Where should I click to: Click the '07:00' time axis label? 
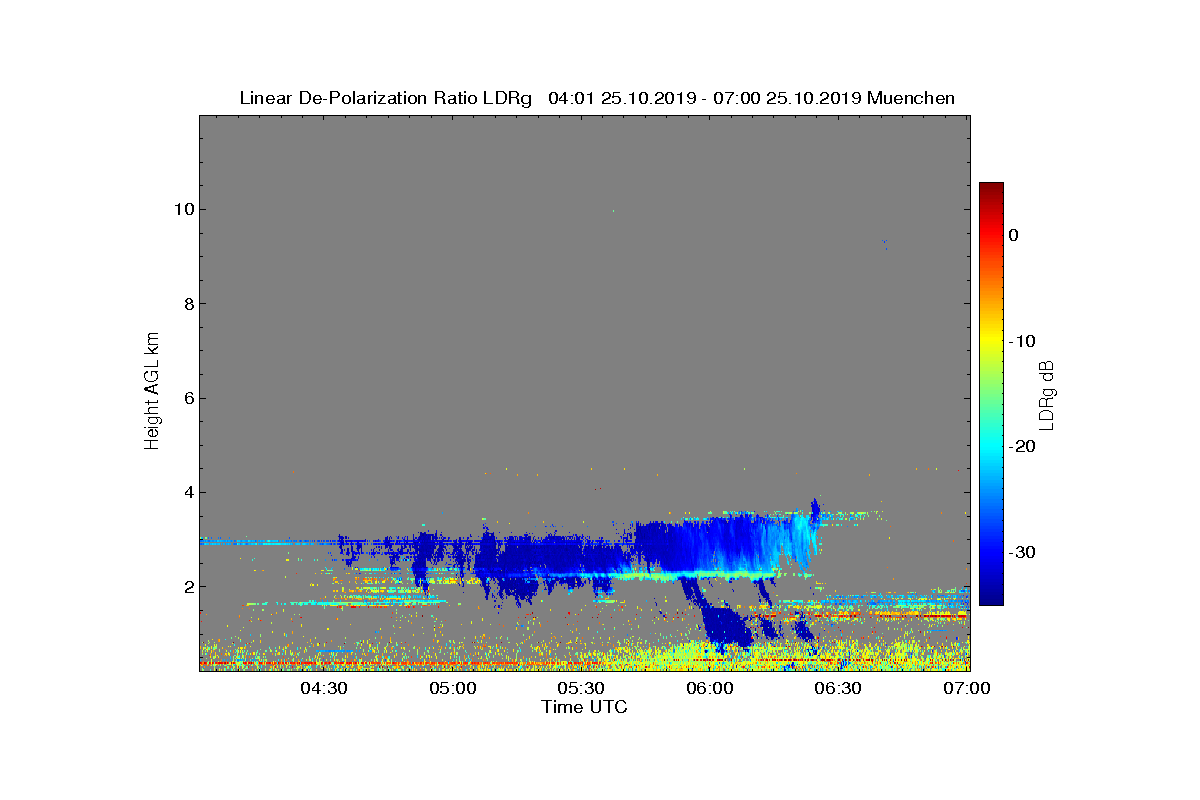click(x=967, y=688)
